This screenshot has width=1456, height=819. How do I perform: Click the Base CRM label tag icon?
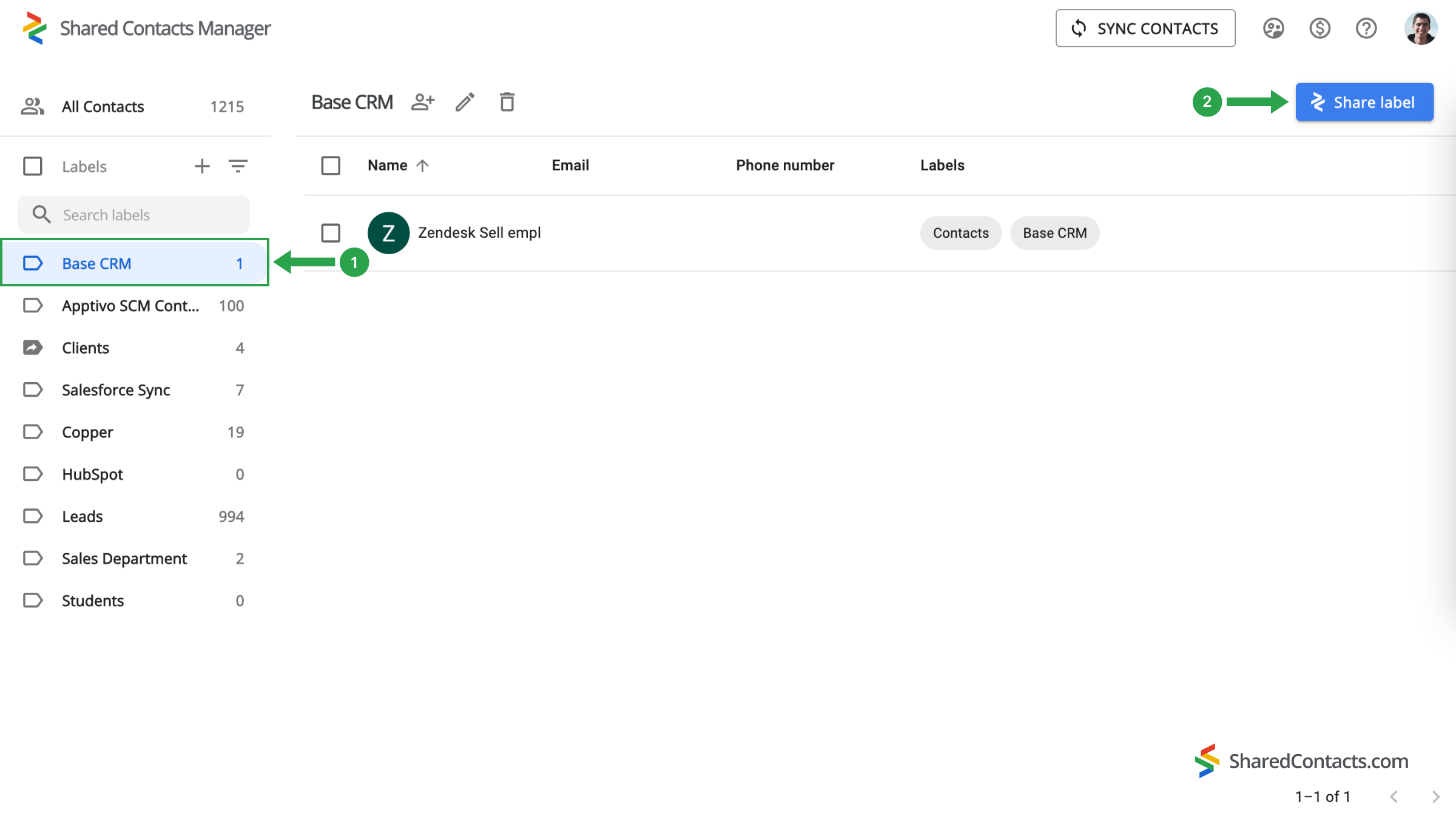[33, 263]
